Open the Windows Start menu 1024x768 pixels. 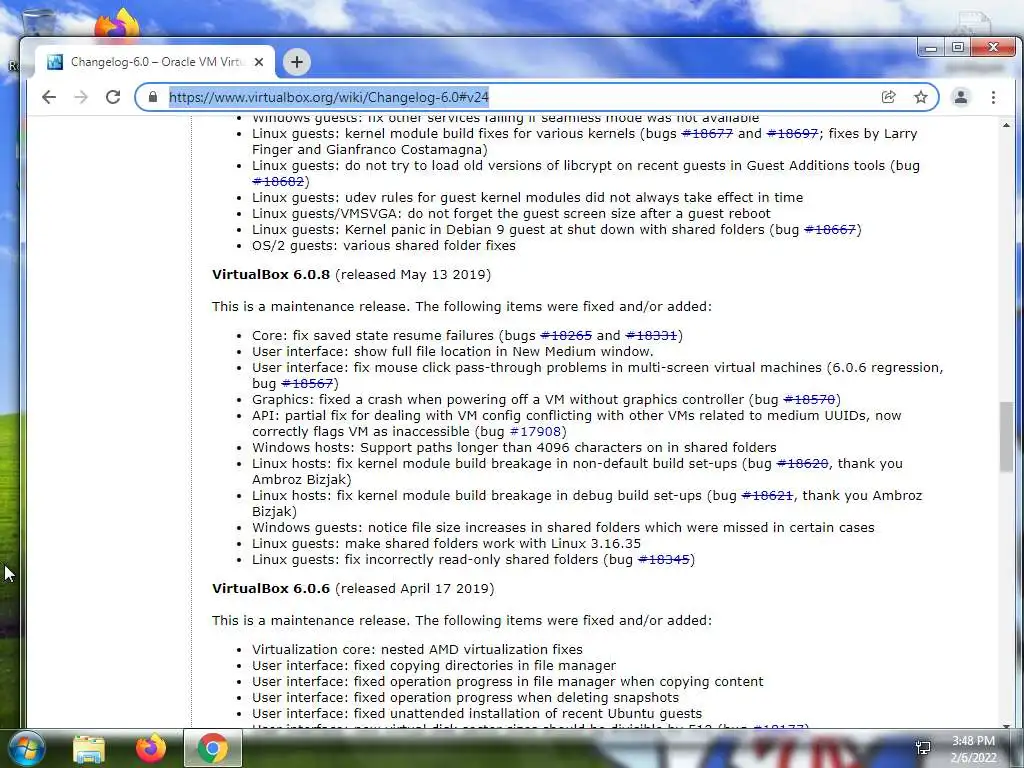click(25, 748)
